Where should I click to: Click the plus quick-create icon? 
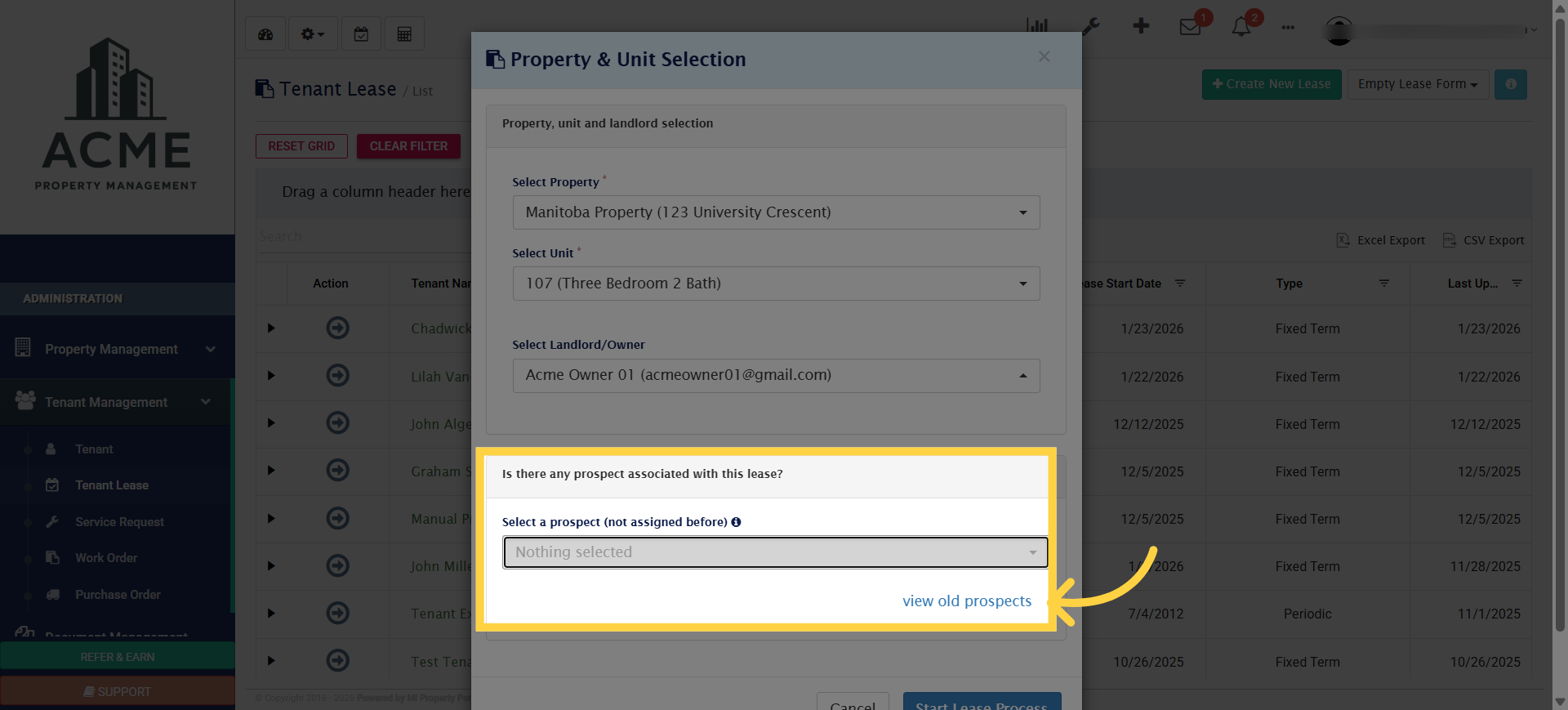tap(1140, 26)
